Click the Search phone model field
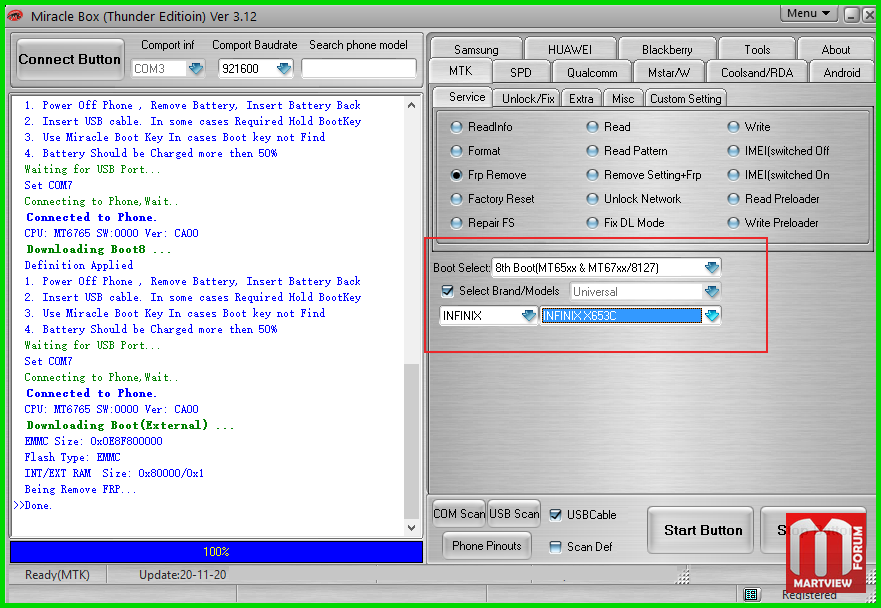Screen dimensions: 881x608 click(x=359, y=69)
